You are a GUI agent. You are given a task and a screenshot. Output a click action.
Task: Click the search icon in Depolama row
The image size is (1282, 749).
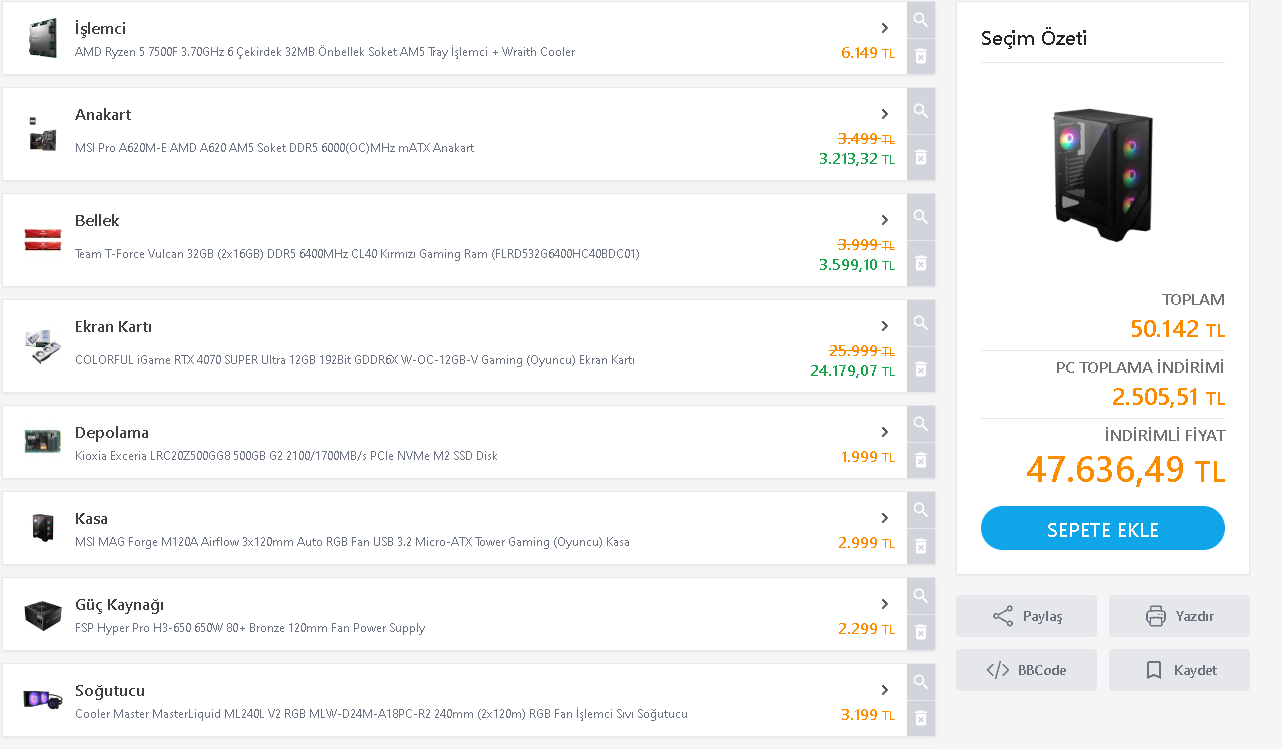pyautogui.click(x=921, y=424)
